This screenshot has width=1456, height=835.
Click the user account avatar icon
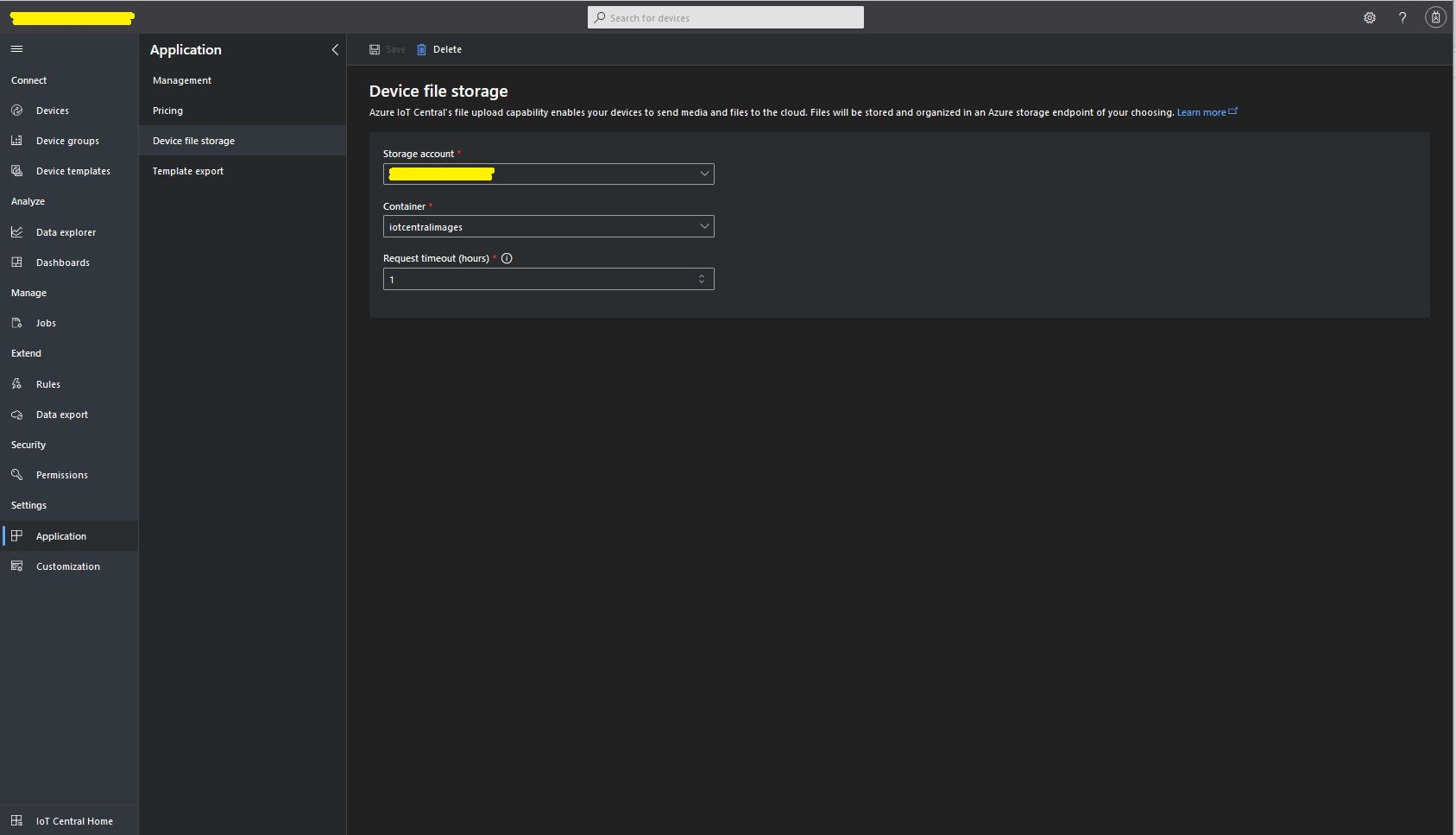tap(1435, 17)
